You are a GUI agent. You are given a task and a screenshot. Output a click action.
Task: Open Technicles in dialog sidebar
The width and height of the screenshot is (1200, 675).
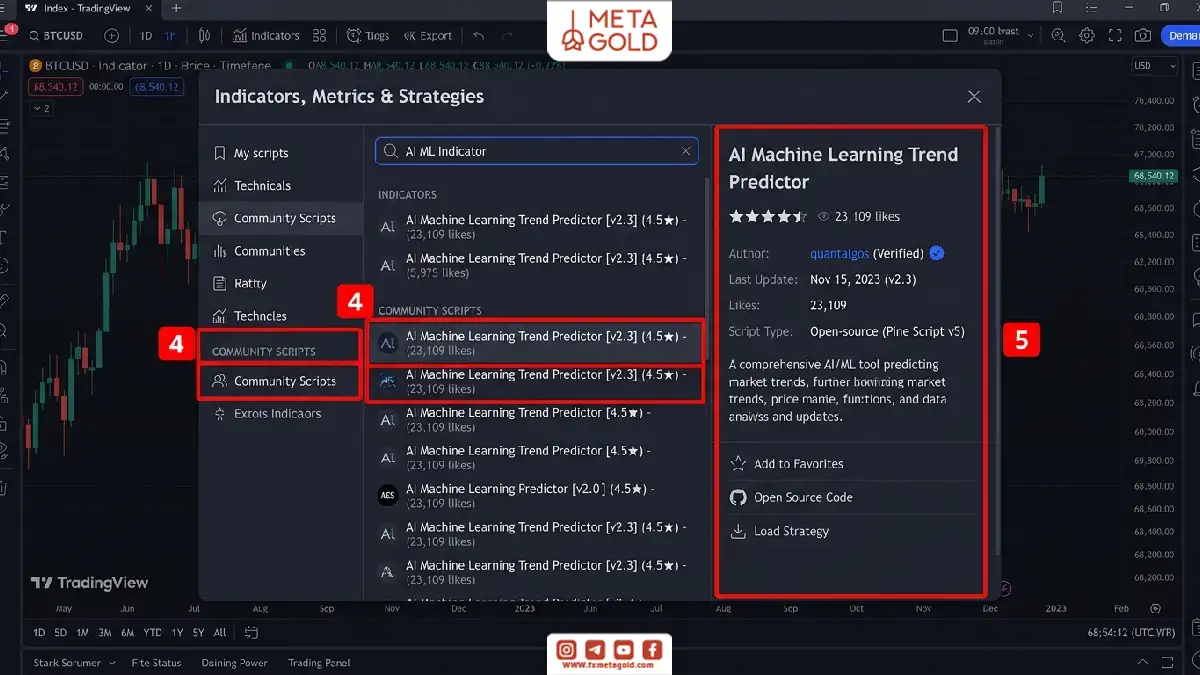(x=281, y=316)
